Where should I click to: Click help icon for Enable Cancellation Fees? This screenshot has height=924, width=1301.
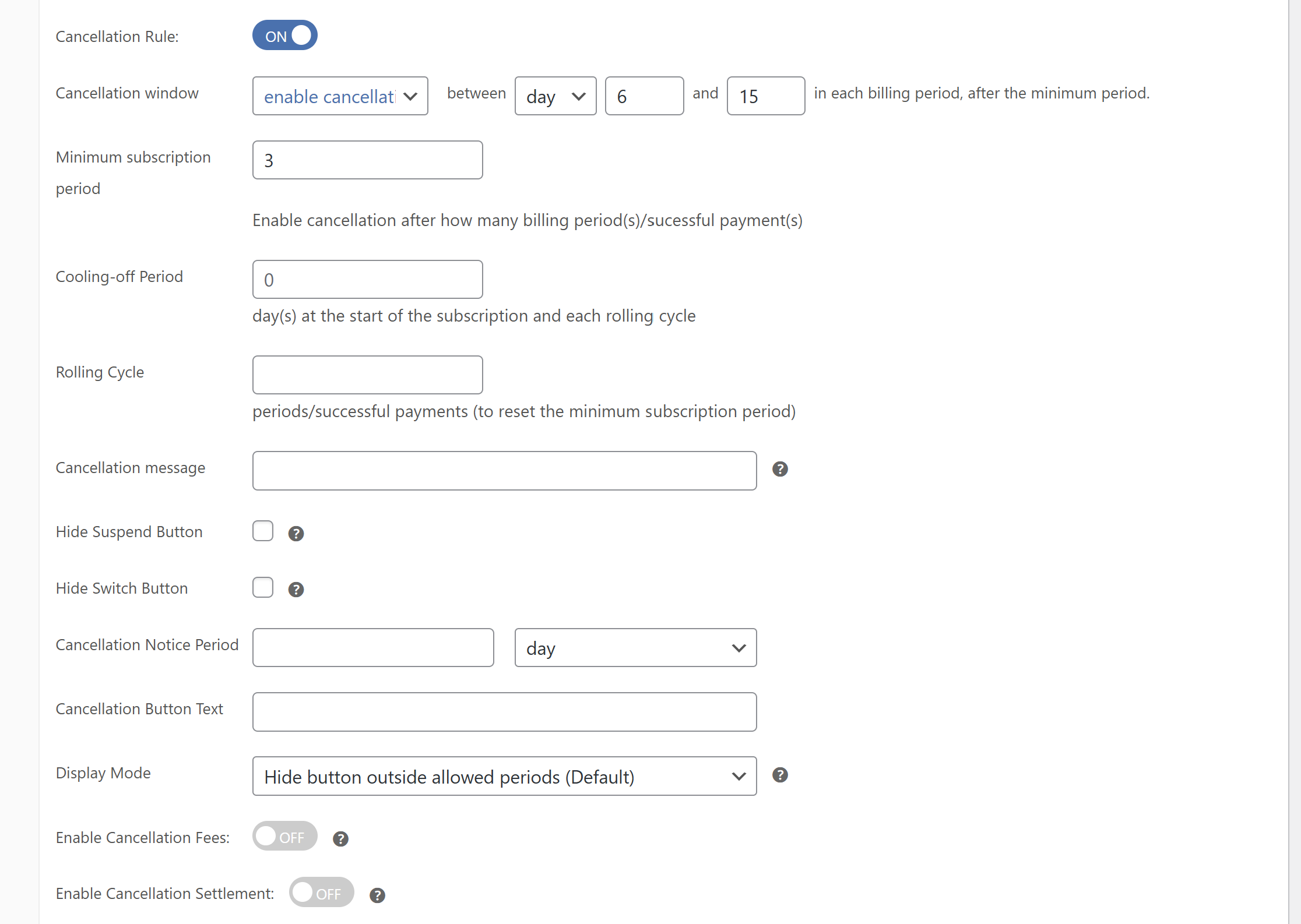[x=340, y=838]
